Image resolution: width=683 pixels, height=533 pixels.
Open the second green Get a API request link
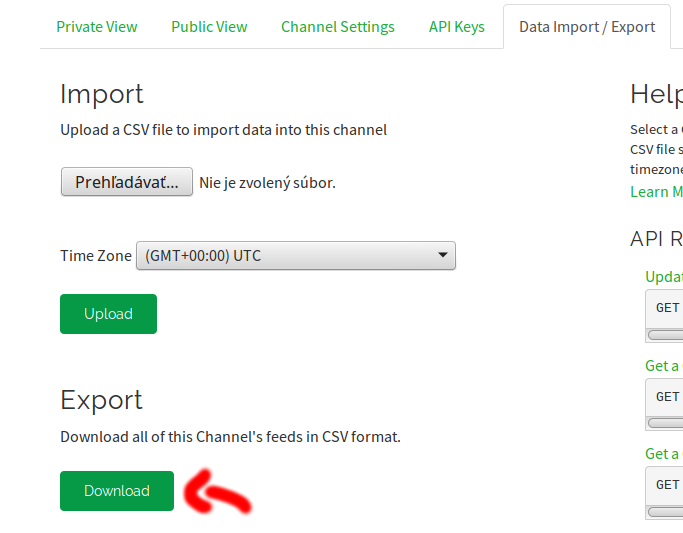(664, 366)
